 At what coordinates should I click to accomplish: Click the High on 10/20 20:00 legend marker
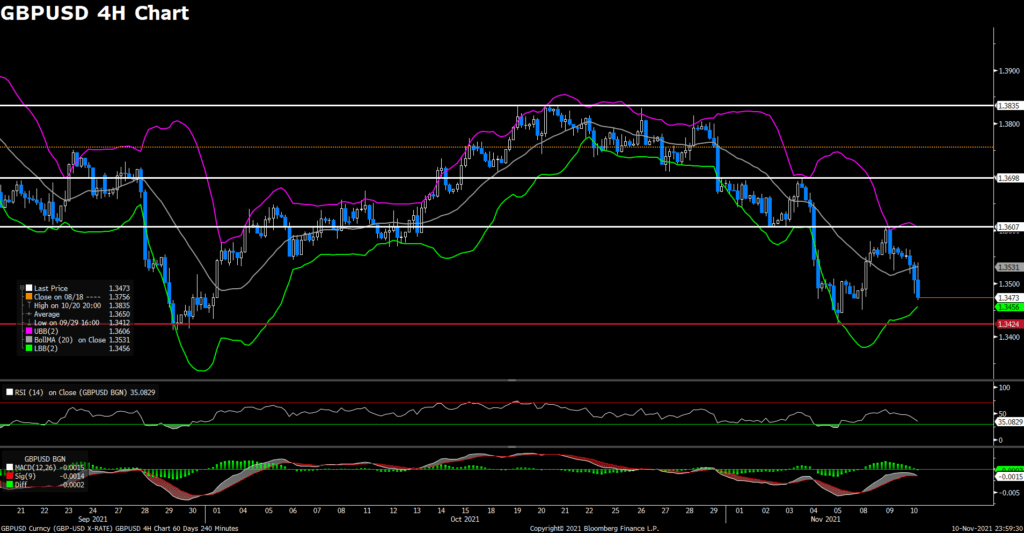tap(29, 305)
